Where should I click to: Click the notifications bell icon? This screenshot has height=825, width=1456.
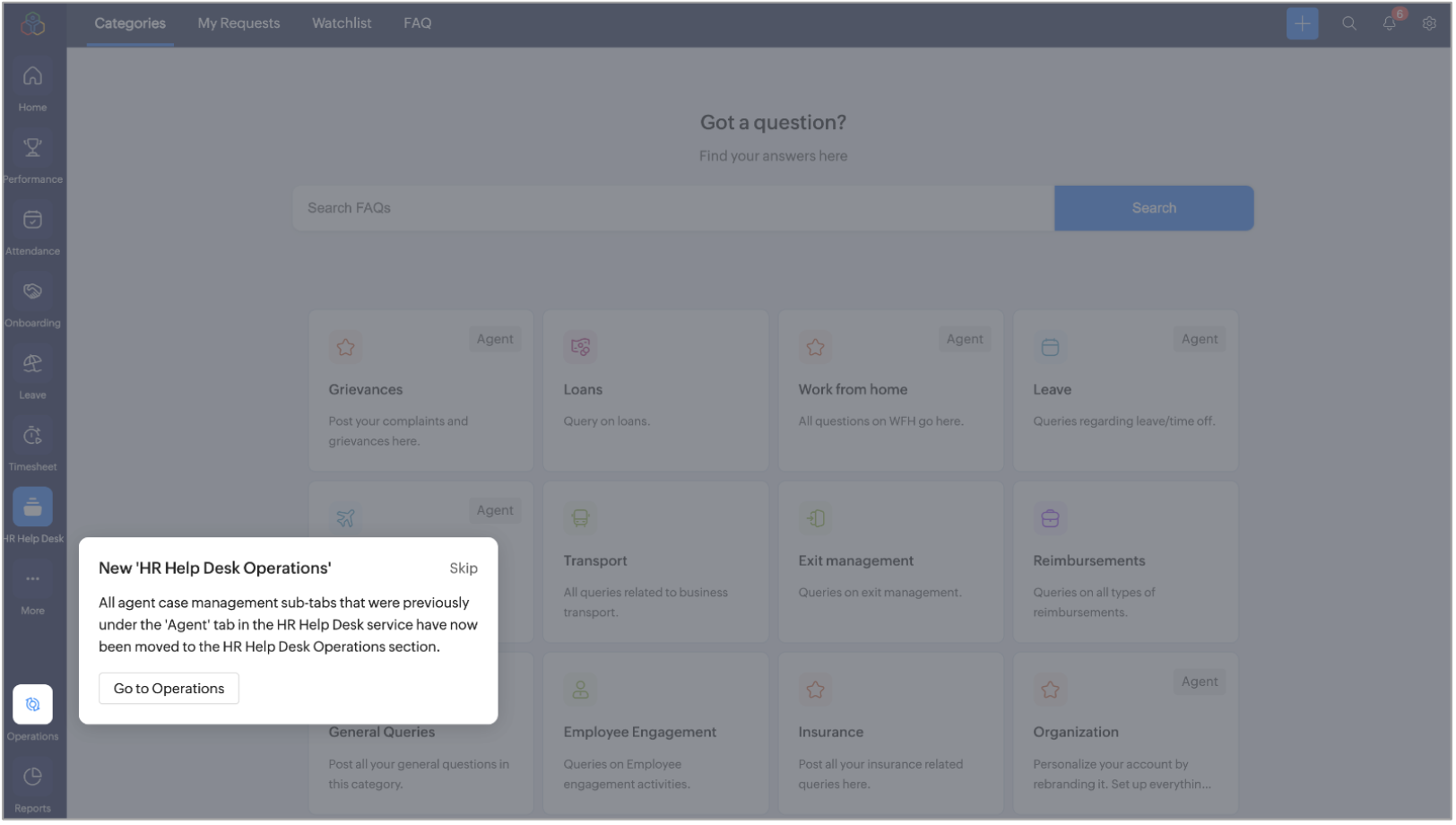point(1389,23)
